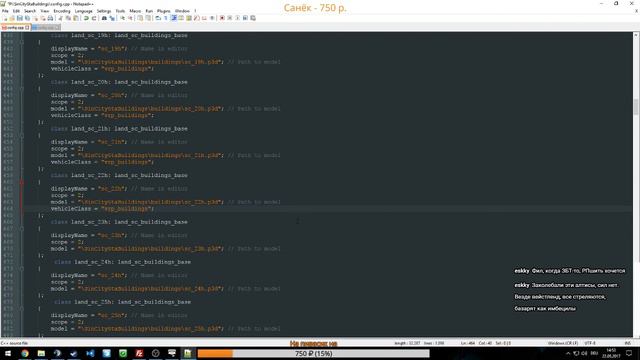
Task: Open the Encoding menu
Action: click(x=62, y=11)
